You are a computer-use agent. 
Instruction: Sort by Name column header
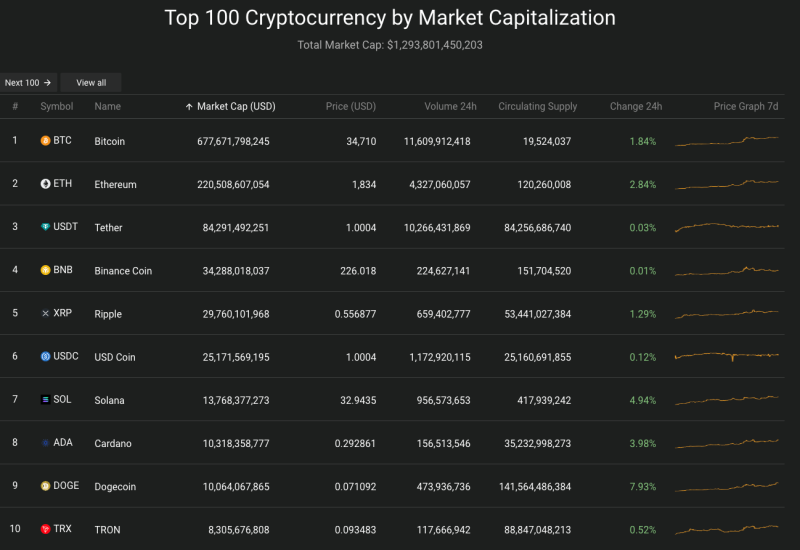pos(108,107)
